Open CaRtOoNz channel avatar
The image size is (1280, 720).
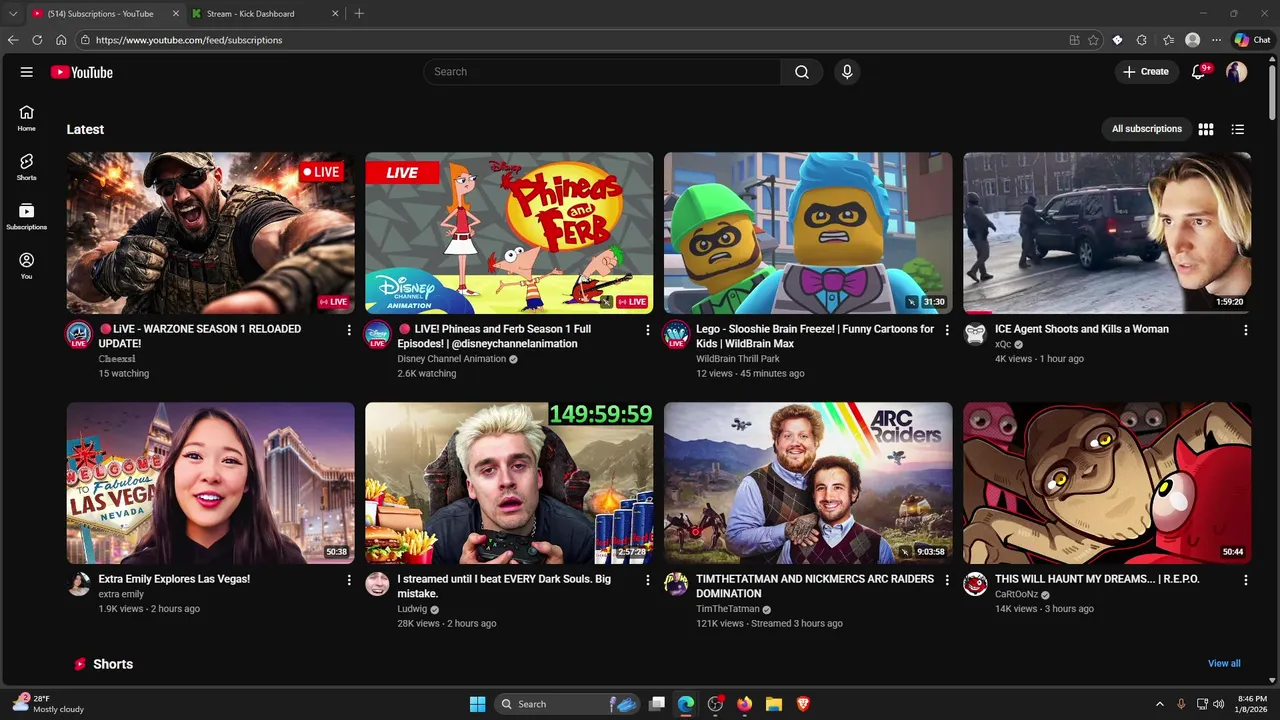click(975, 584)
